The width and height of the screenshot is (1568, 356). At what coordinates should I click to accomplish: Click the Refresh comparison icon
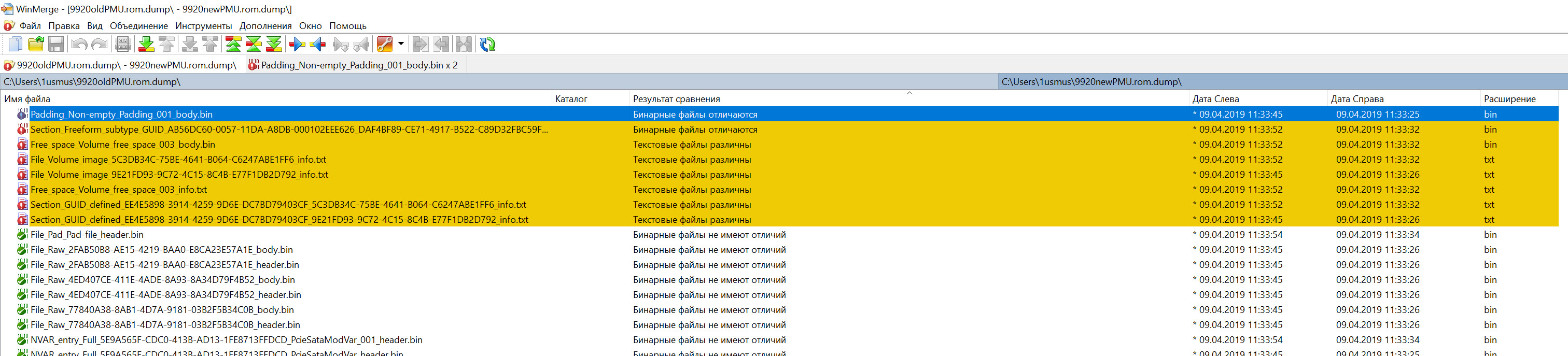pyautogui.click(x=487, y=45)
